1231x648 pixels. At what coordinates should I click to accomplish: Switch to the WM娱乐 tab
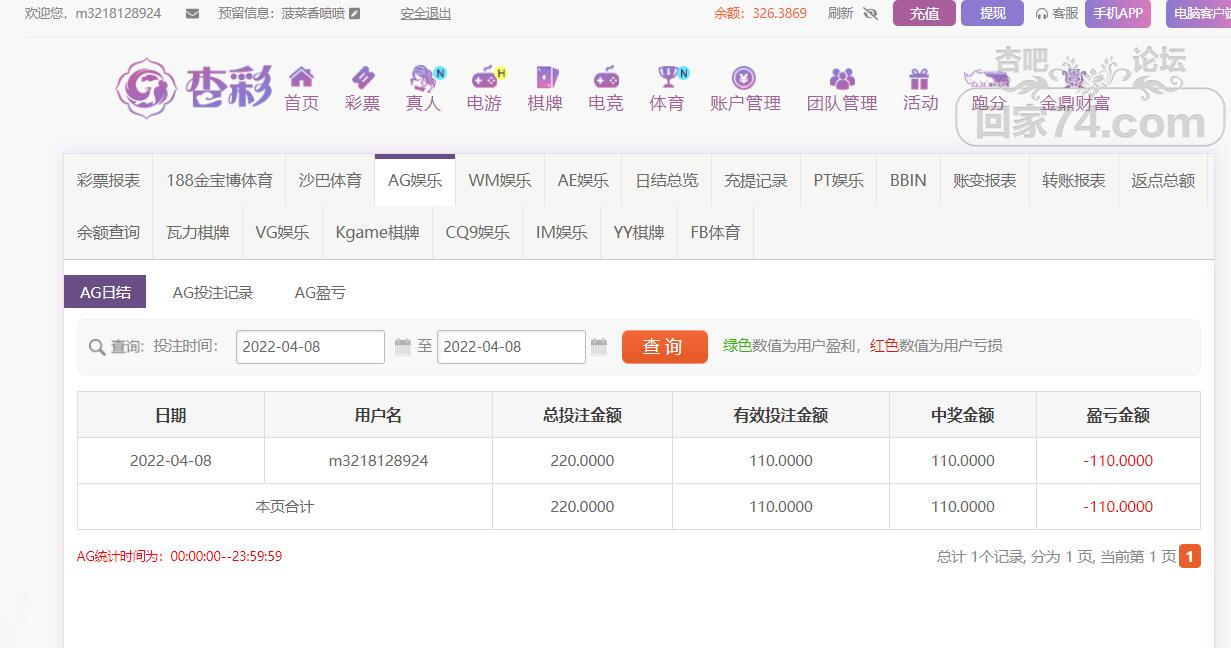(x=500, y=181)
